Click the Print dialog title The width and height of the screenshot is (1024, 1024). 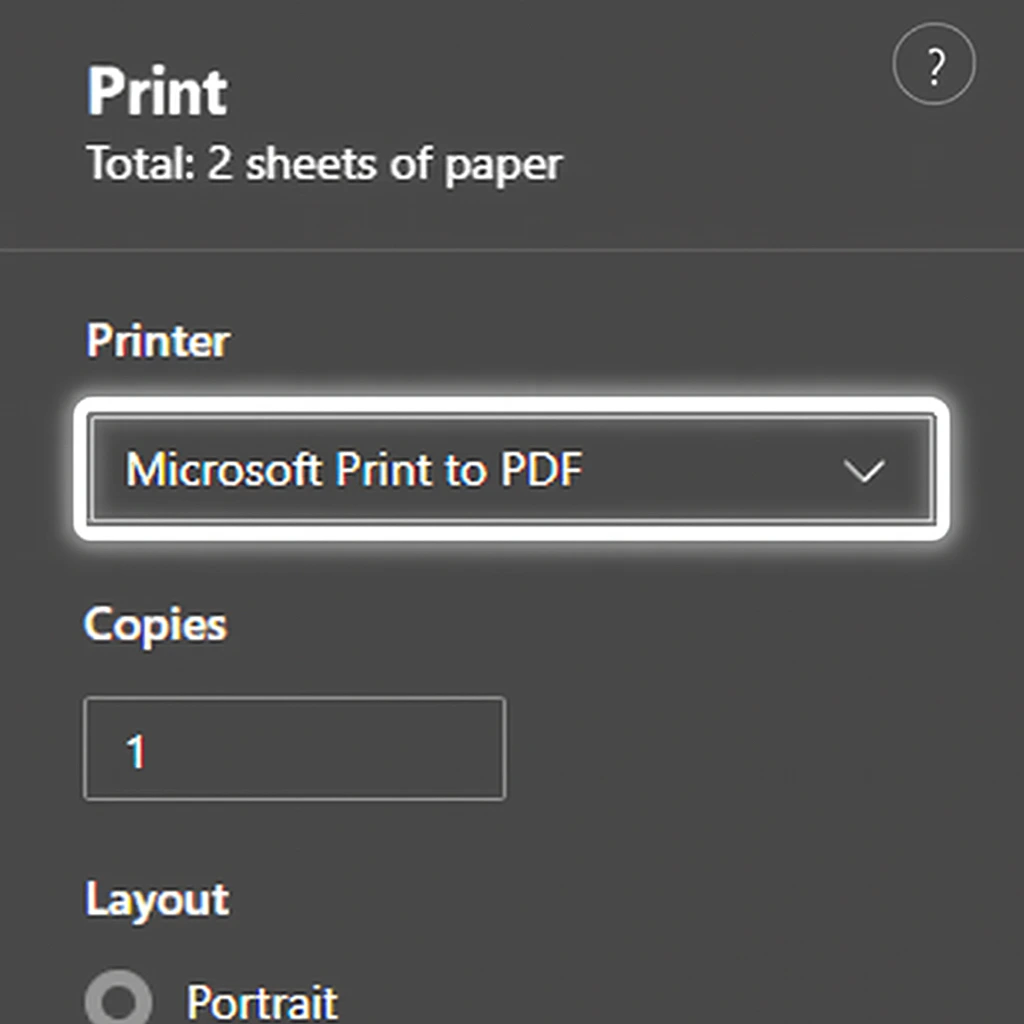point(155,90)
